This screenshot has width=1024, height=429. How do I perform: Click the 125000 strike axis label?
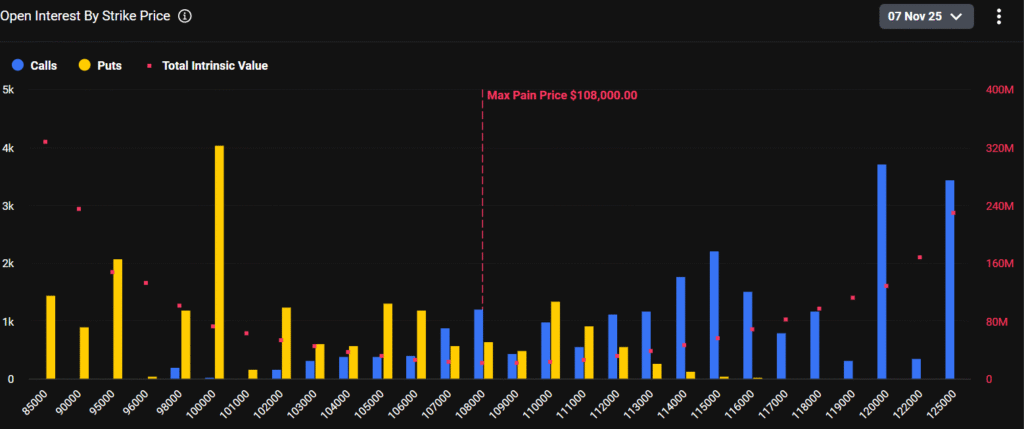[x=942, y=404]
